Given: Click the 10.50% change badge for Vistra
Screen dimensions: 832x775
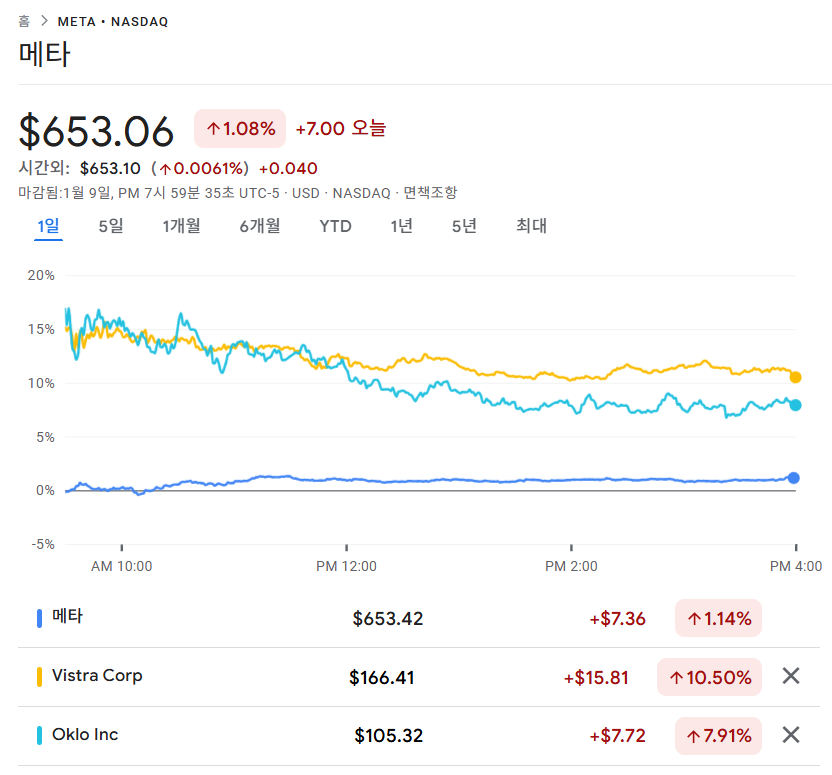Looking at the screenshot, I should 709,678.
